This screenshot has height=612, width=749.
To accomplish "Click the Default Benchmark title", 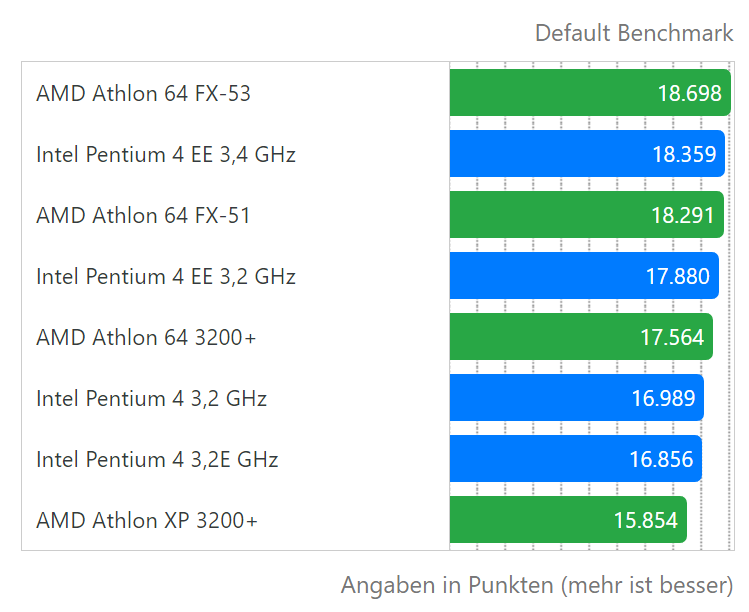I will (634, 33).
